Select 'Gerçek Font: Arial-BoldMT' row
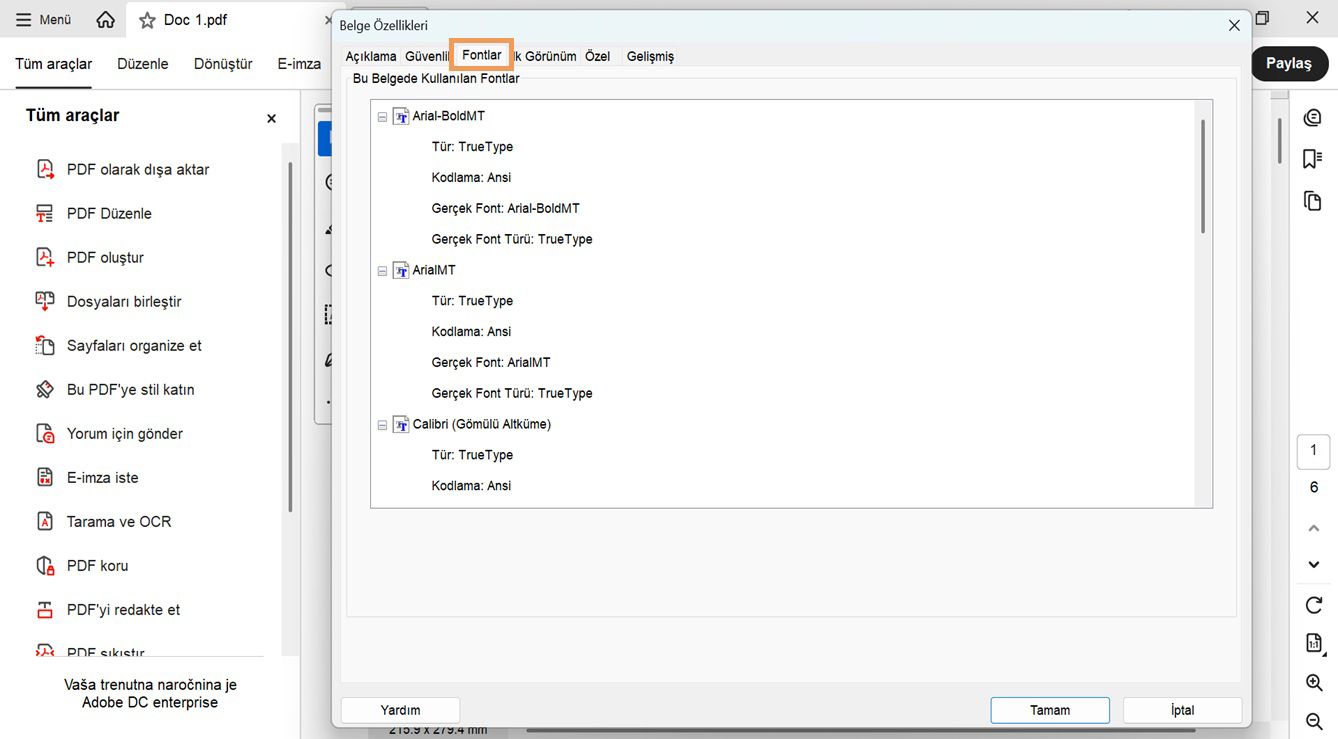The width and height of the screenshot is (1338, 739). click(506, 208)
